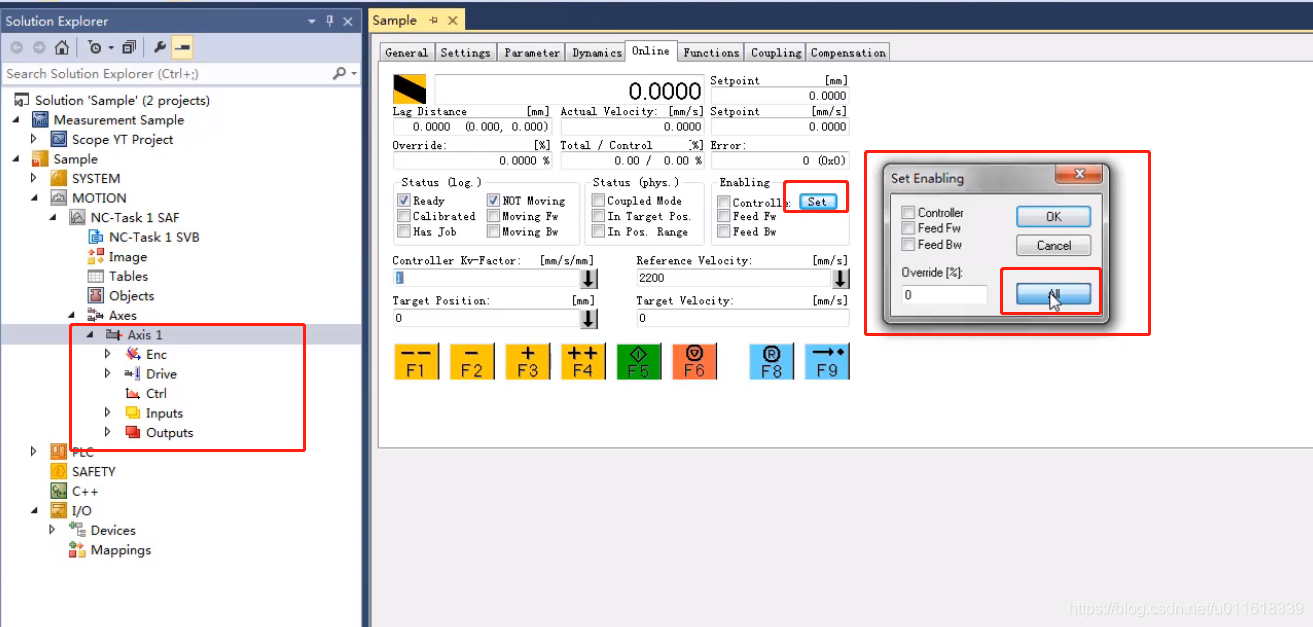The width and height of the screenshot is (1313, 627).
Task: Select the Ctrl node under Axis 1
Action: pyautogui.click(x=156, y=393)
